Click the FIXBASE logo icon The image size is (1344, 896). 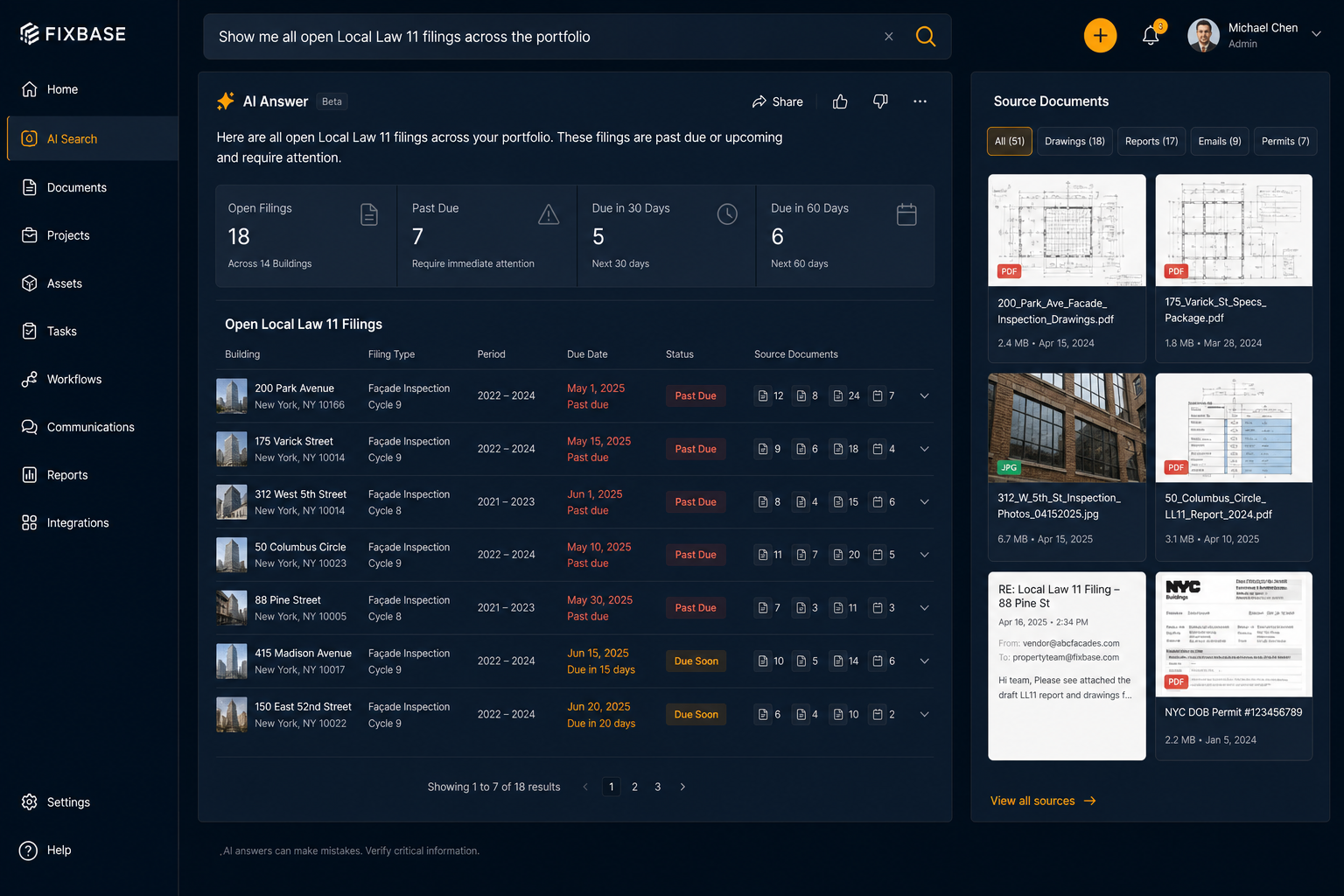point(30,34)
